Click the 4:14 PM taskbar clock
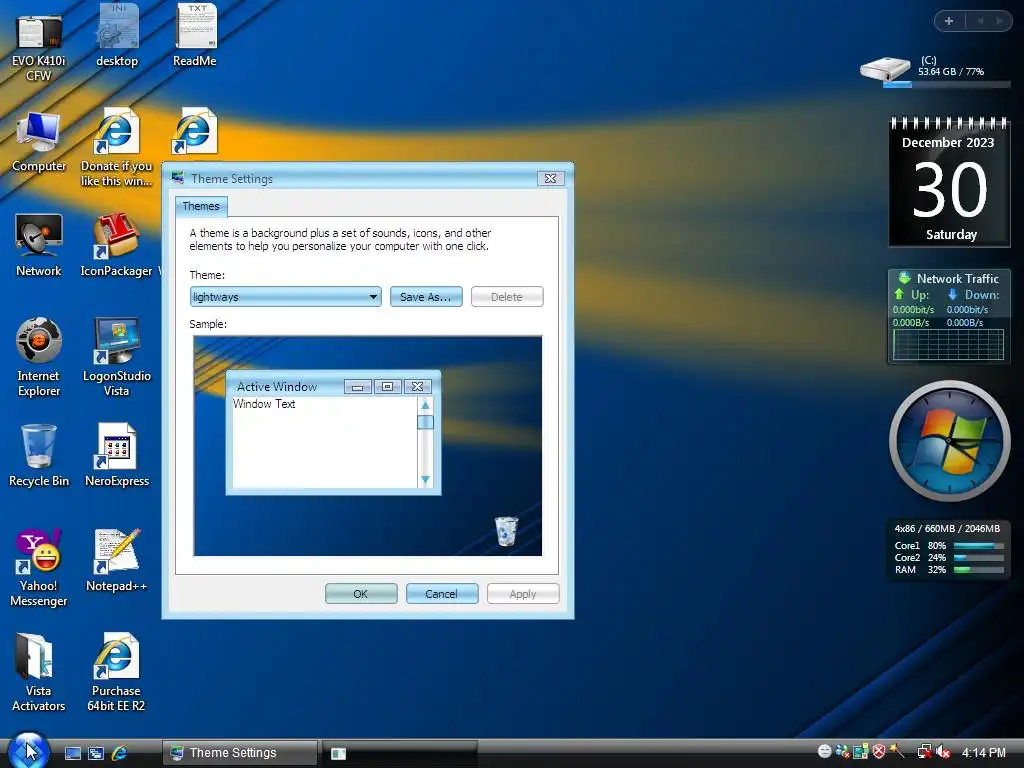 984,752
